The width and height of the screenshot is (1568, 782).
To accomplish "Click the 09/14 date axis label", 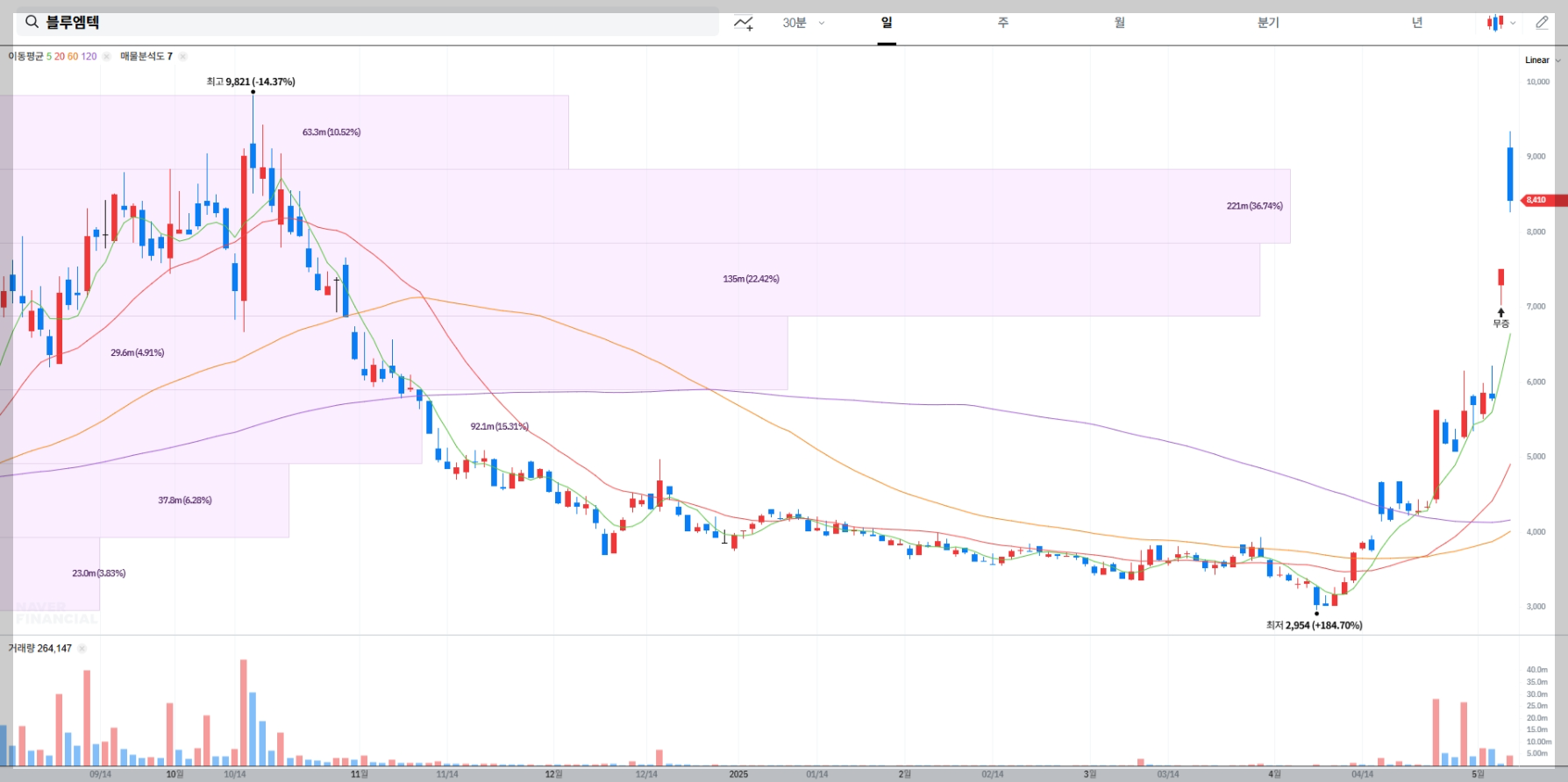I will coord(100,774).
